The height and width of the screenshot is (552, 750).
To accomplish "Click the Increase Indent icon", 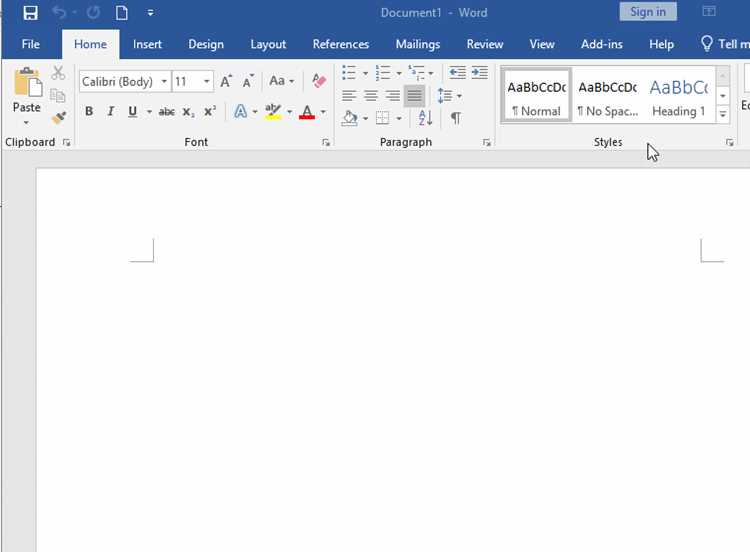I will click(x=479, y=73).
